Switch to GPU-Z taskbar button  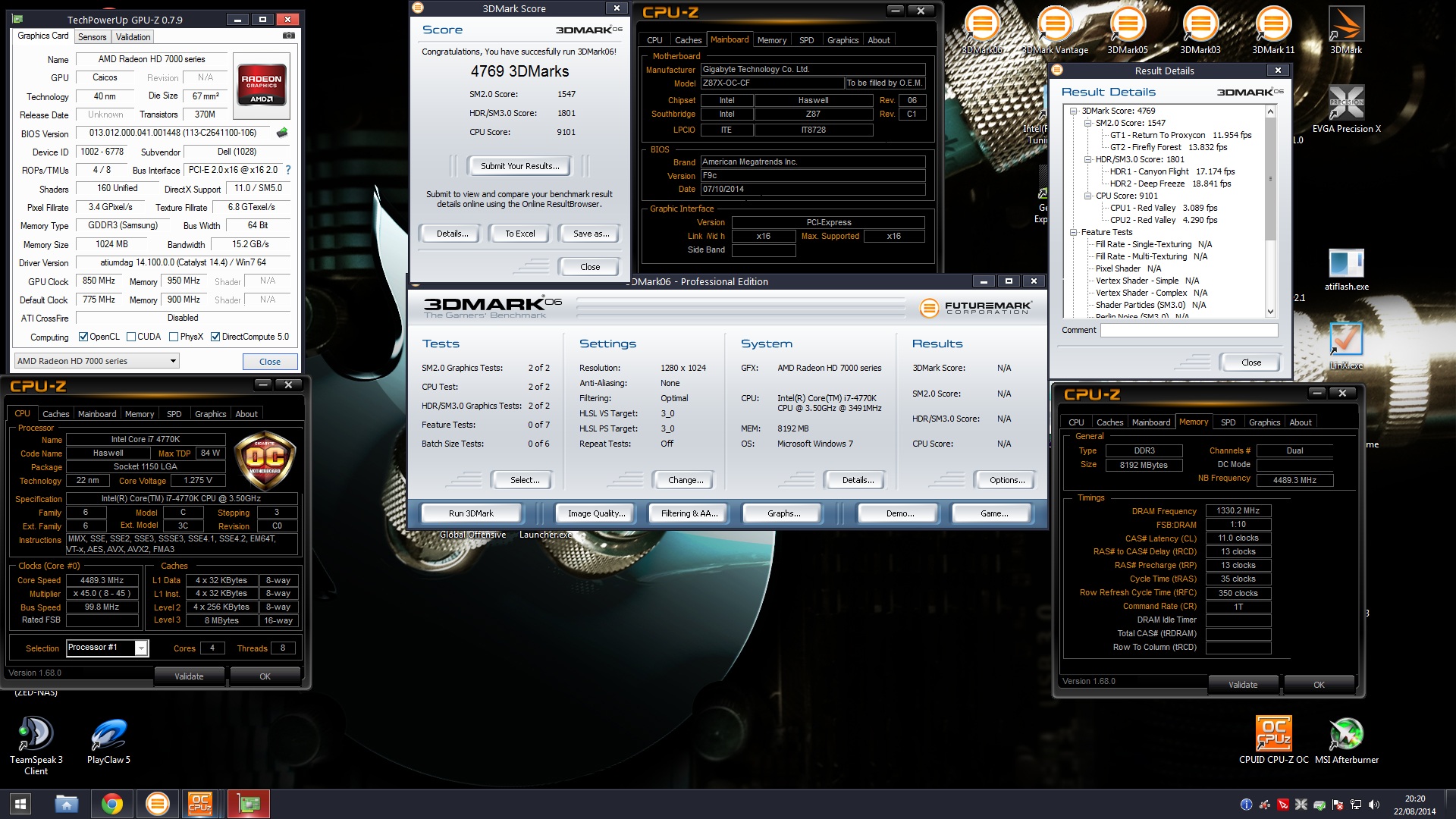click(x=249, y=804)
